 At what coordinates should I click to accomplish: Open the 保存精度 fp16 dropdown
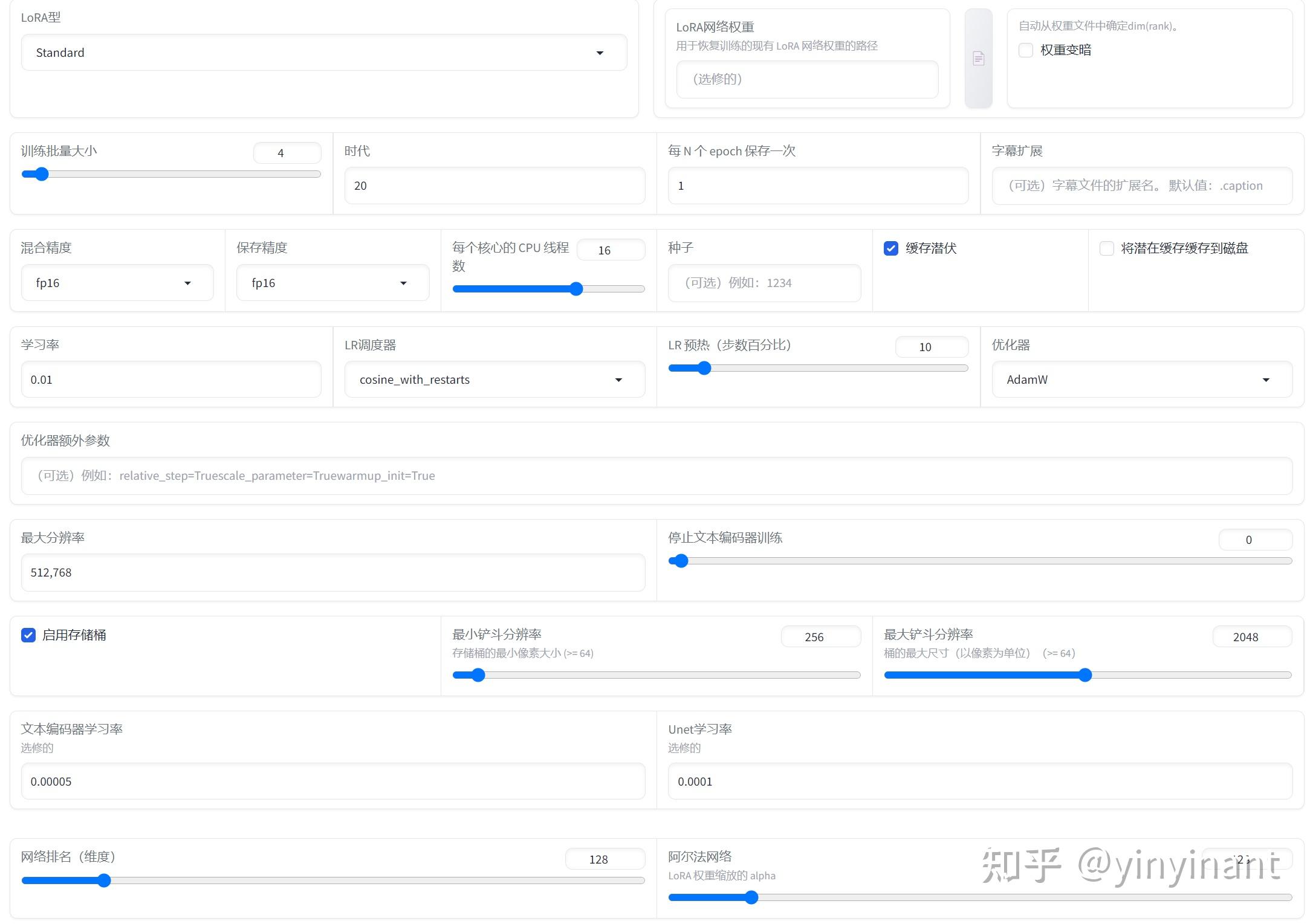coord(332,283)
